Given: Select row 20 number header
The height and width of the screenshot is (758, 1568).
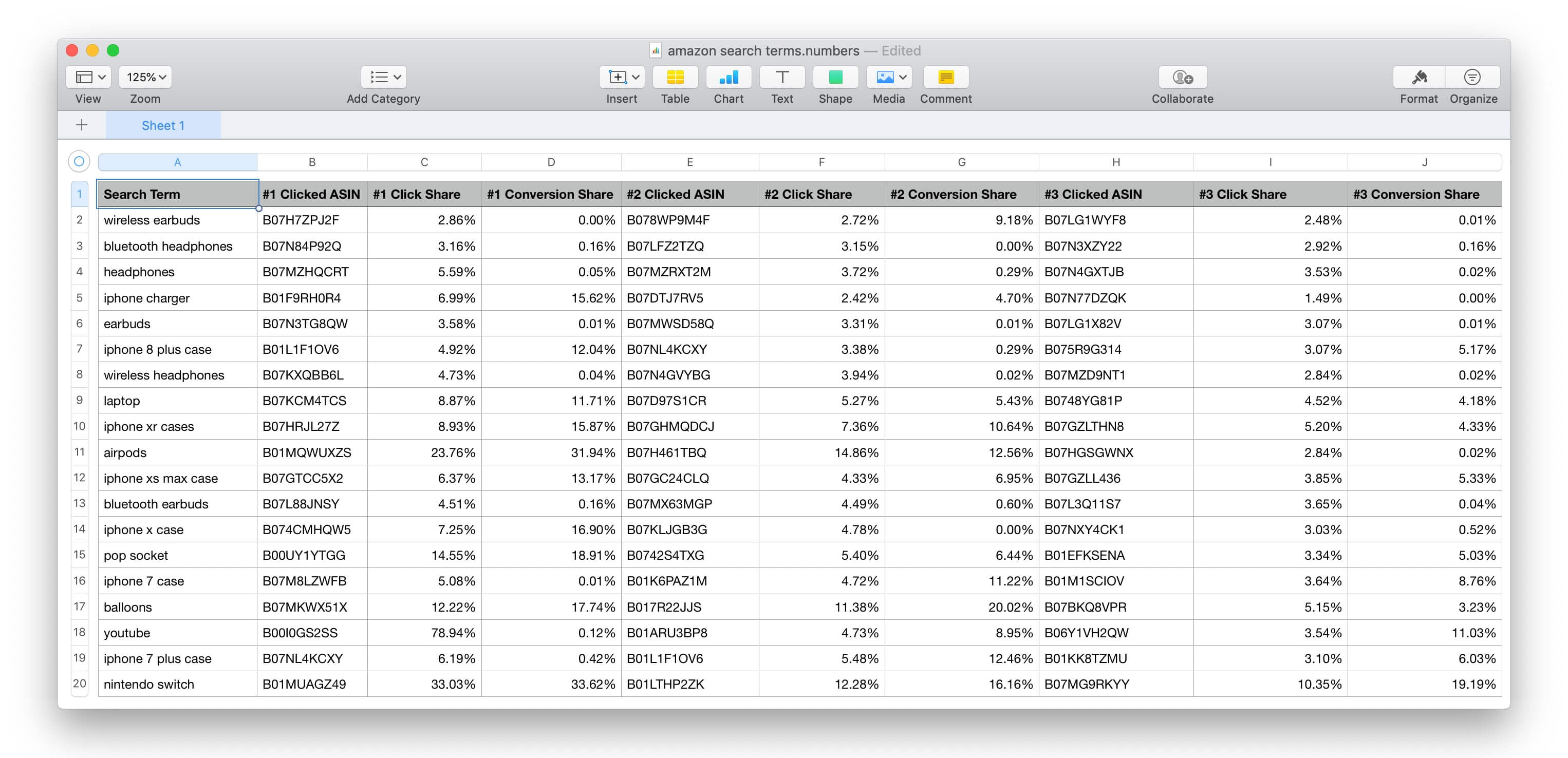Looking at the screenshot, I should [x=79, y=684].
